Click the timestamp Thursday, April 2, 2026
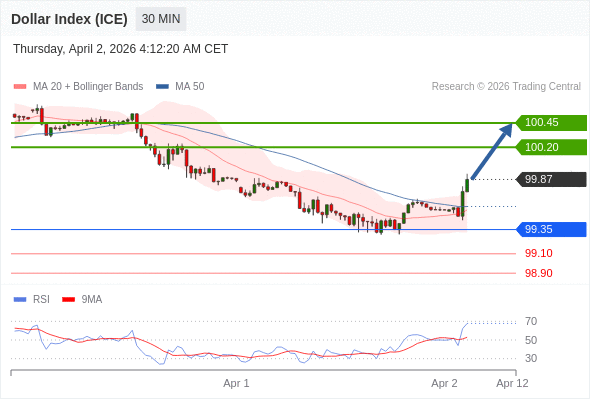Screen dimensions: 590x400 coord(120,49)
